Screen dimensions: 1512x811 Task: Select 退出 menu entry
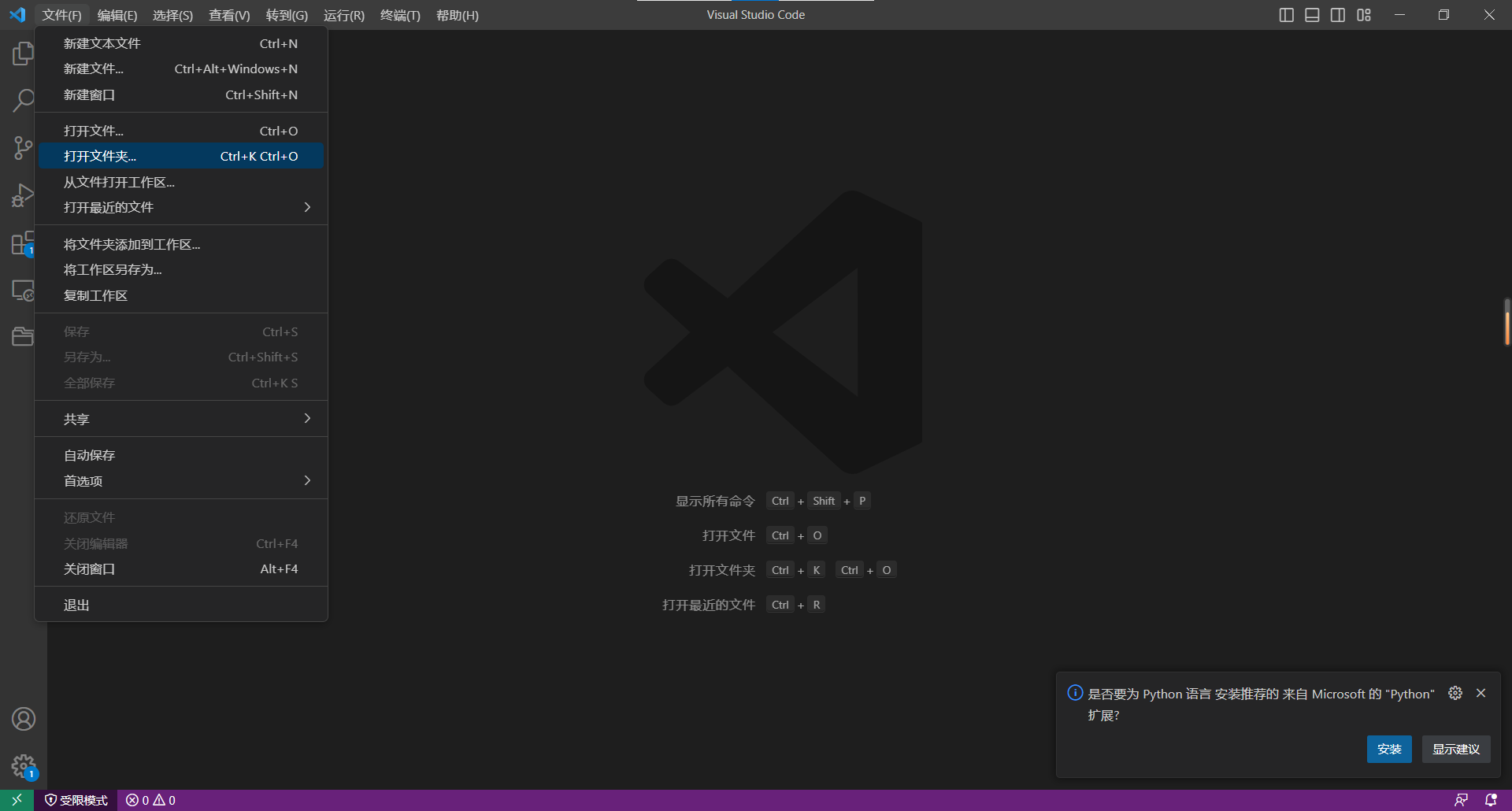point(181,605)
